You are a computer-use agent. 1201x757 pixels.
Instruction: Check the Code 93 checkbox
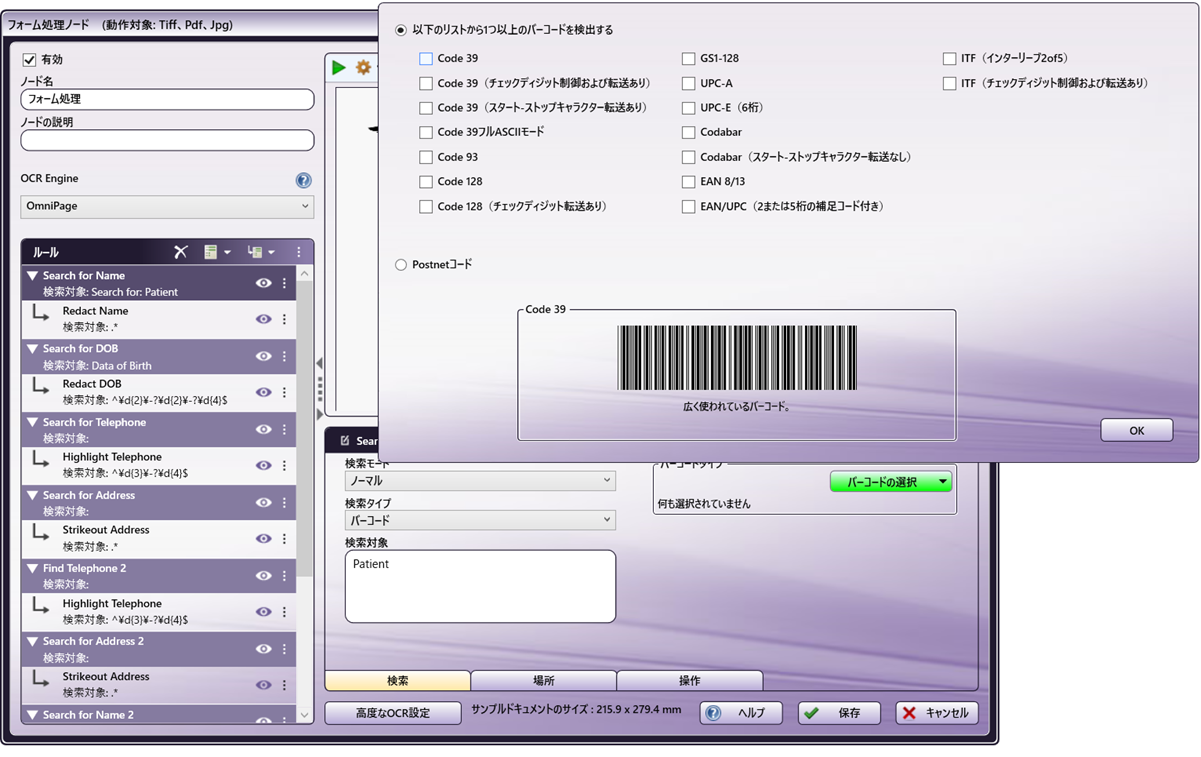click(426, 157)
